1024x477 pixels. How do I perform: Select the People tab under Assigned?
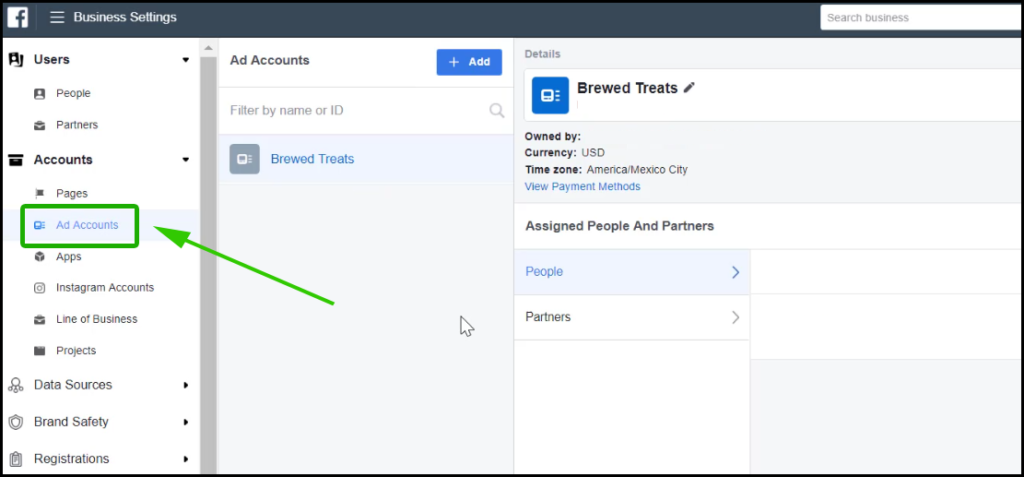[632, 272]
